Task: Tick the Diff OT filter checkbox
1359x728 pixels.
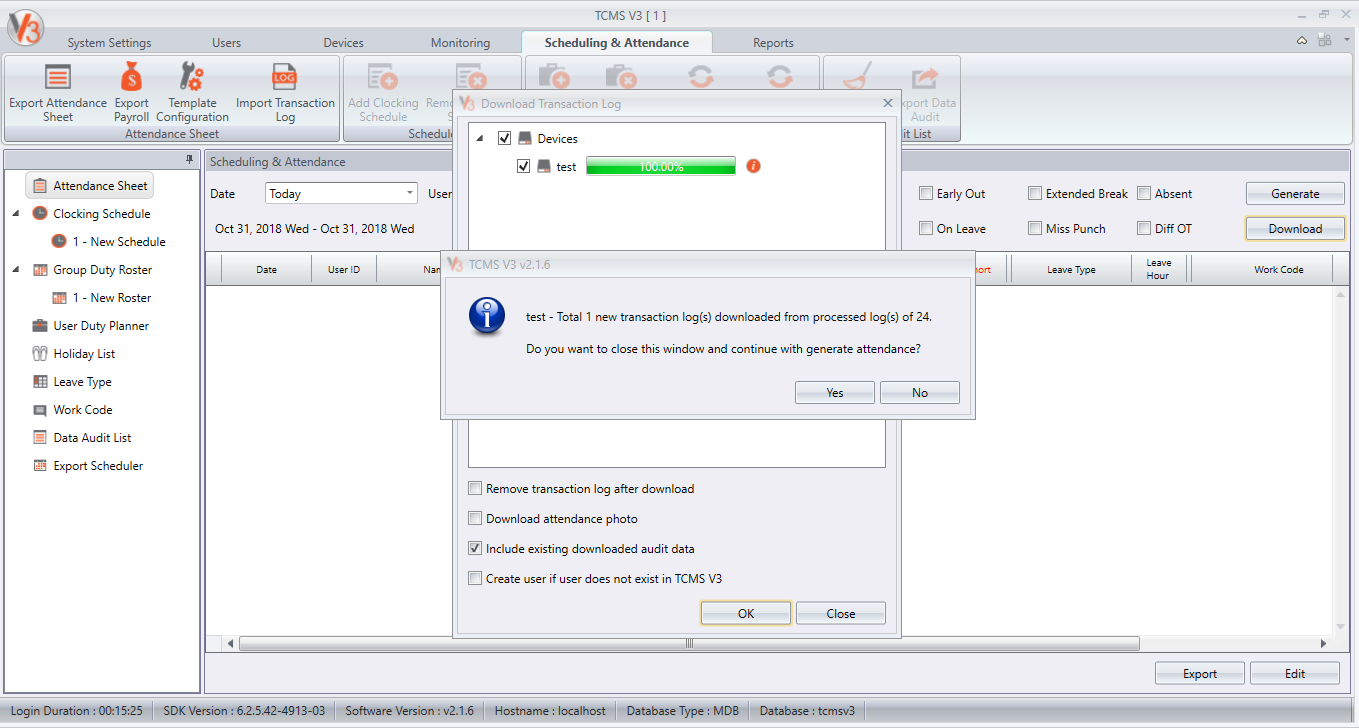Action: 1144,229
